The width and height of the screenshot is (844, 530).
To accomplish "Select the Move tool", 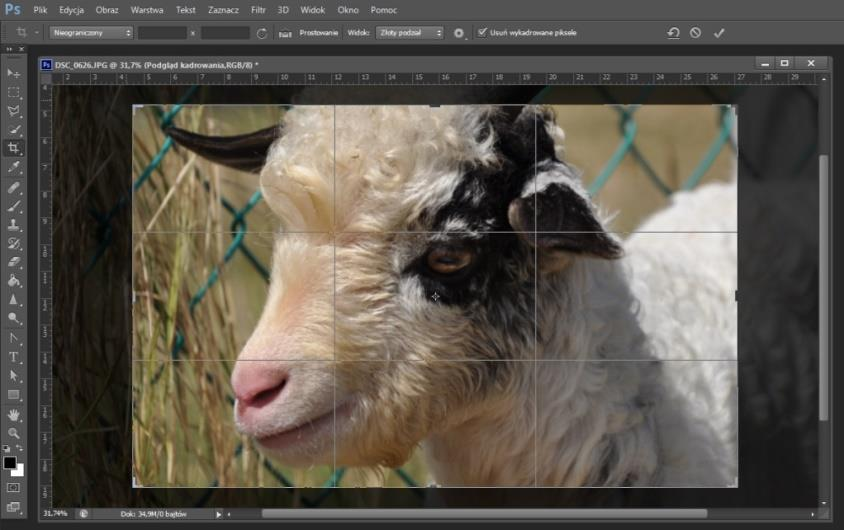I will (14, 74).
